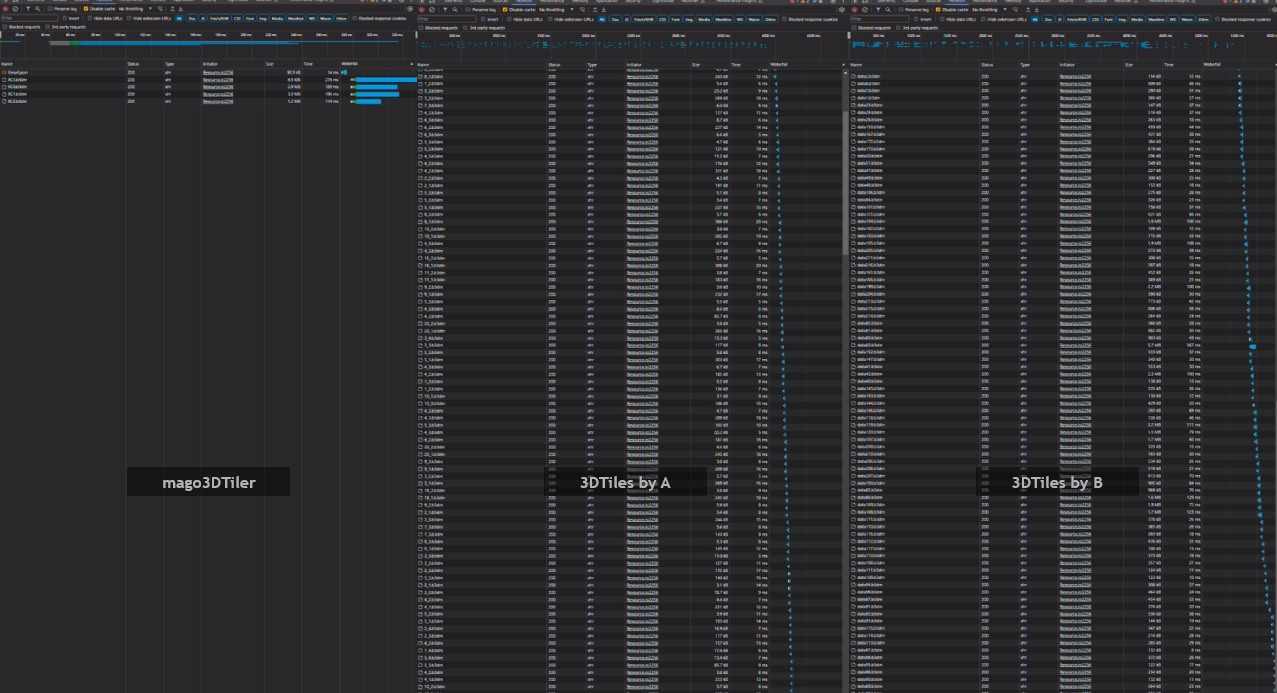Select Media filter in mago3DTiler panel
This screenshot has width=1277, height=693.
point(277,19)
